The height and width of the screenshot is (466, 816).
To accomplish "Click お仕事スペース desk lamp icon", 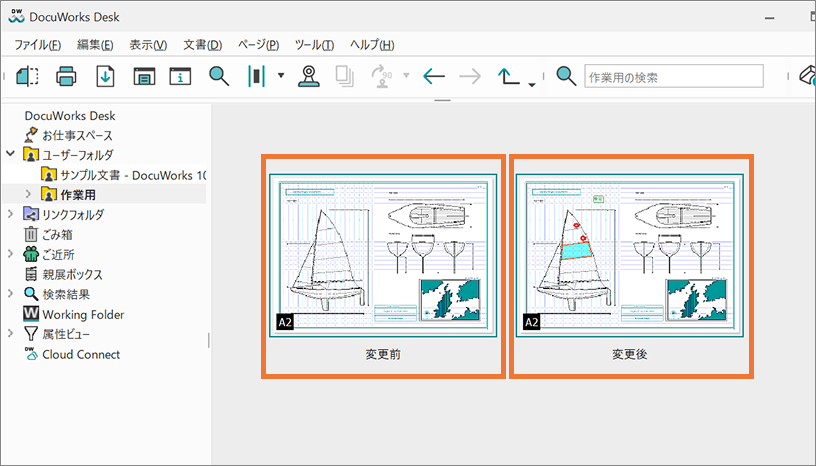I will coord(31,135).
